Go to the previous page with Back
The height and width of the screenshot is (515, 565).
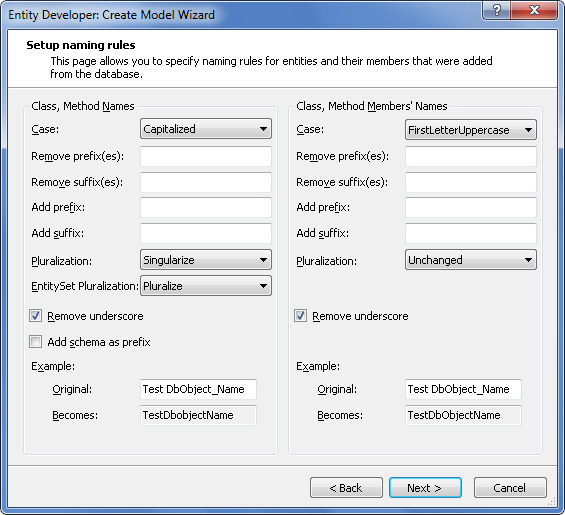pyautogui.click(x=346, y=488)
